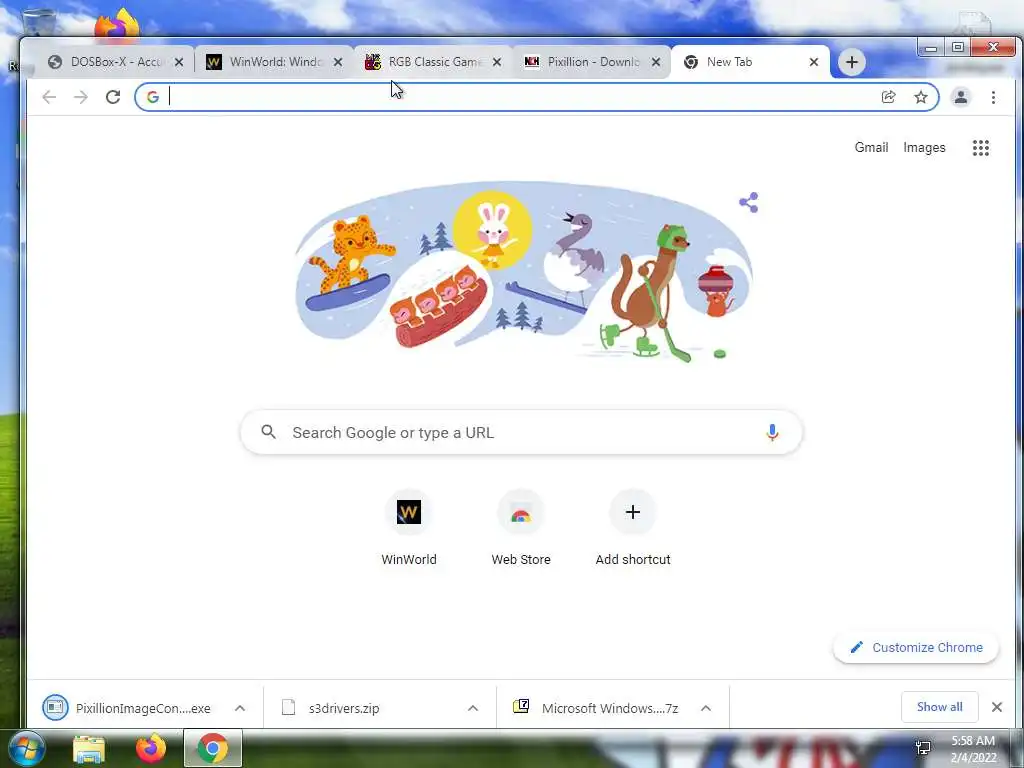The height and width of the screenshot is (768, 1024).
Task: Open the Google apps grid icon
Action: 980,148
